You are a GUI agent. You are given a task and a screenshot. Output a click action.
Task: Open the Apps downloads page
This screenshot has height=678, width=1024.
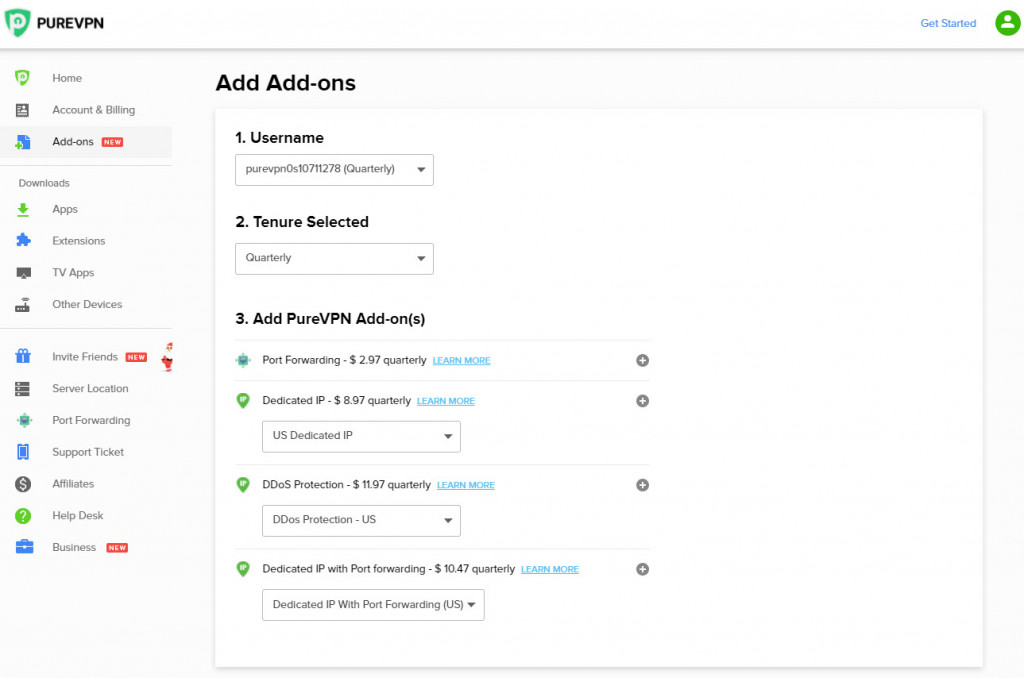click(x=65, y=209)
